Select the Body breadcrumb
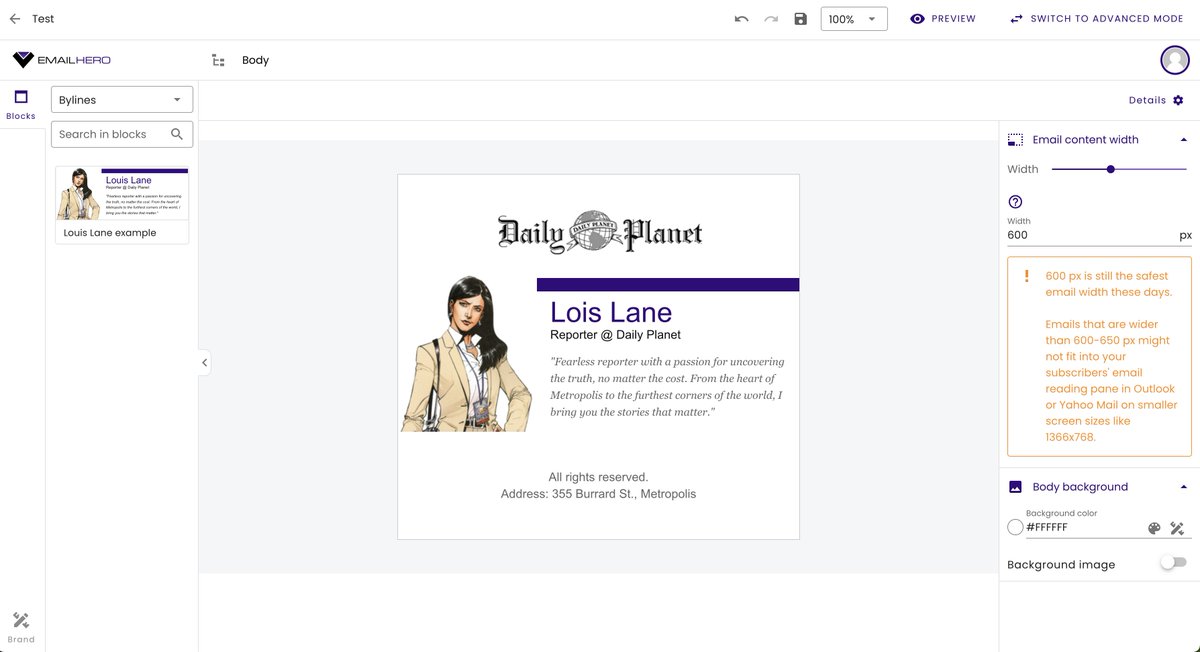Viewport: 1200px width, 652px height. 255,60
